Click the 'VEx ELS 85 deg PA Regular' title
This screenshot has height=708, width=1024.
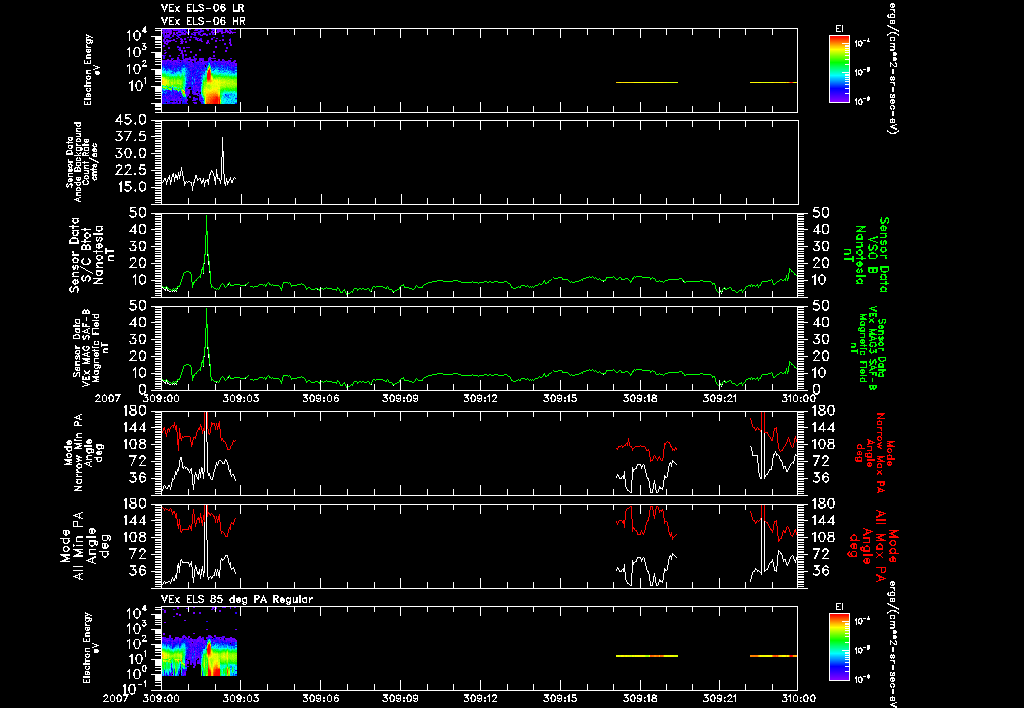pyautogui.click(x=237, y=599)
